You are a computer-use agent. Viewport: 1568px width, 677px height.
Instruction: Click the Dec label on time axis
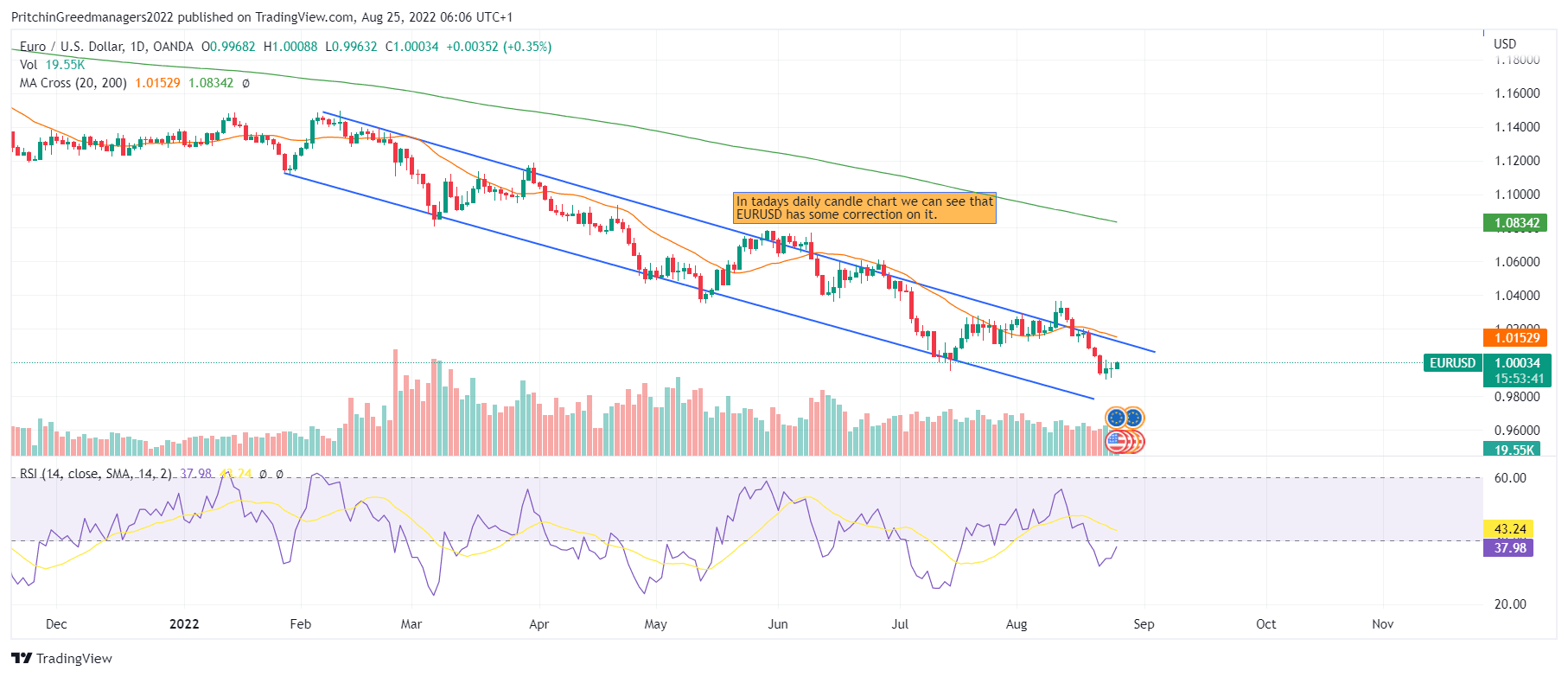coord(56,624)
